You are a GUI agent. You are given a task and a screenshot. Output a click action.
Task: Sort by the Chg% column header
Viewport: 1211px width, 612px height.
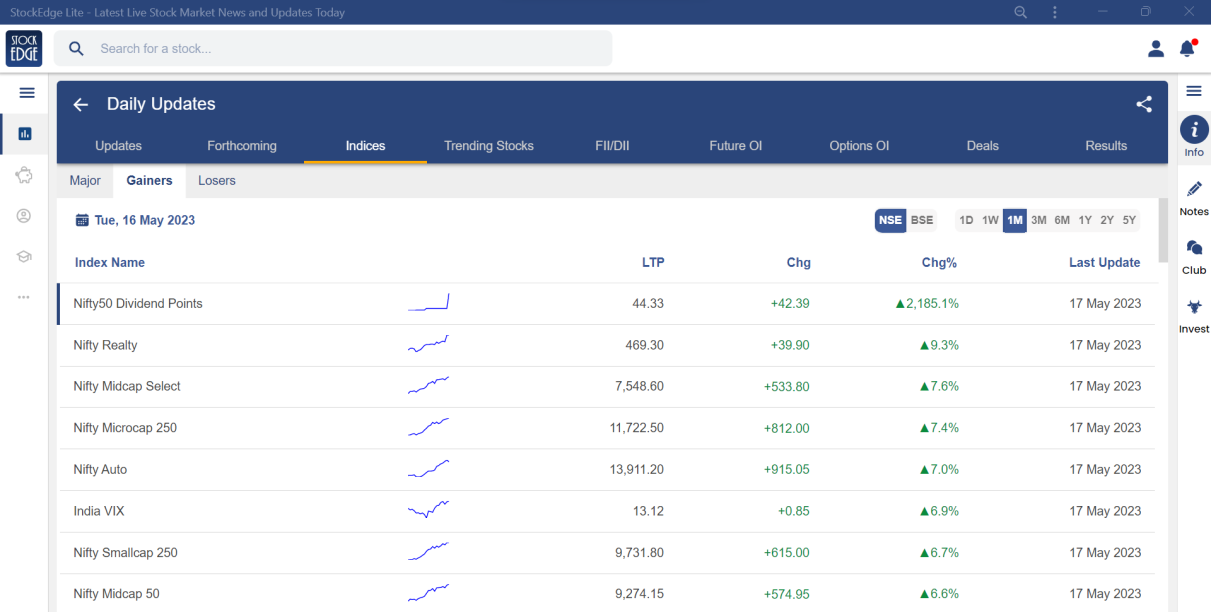coord(939,263)
